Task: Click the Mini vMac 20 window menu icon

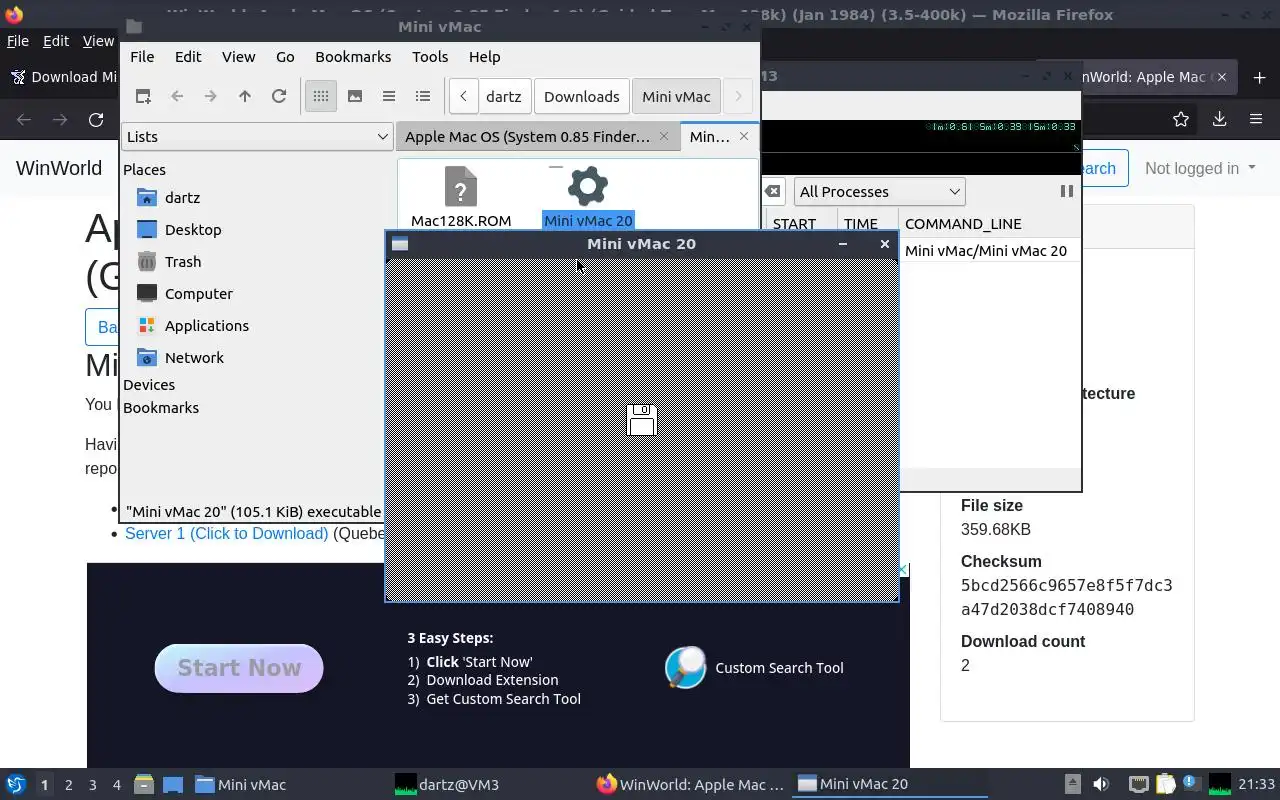Action: click(400, 244)
